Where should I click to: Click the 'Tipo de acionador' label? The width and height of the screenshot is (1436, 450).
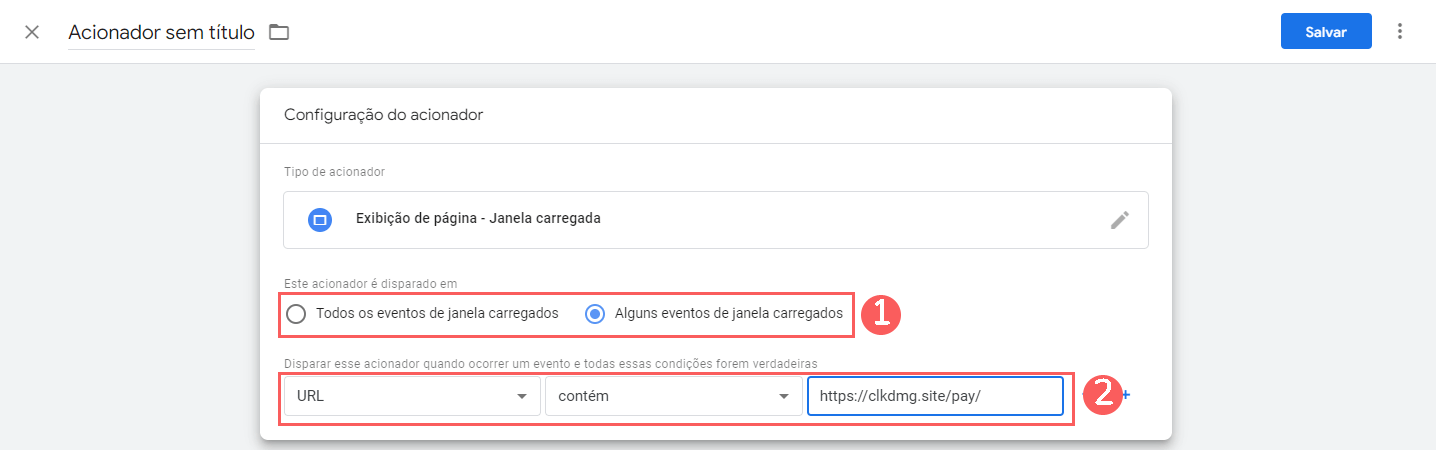pos(334,172)
